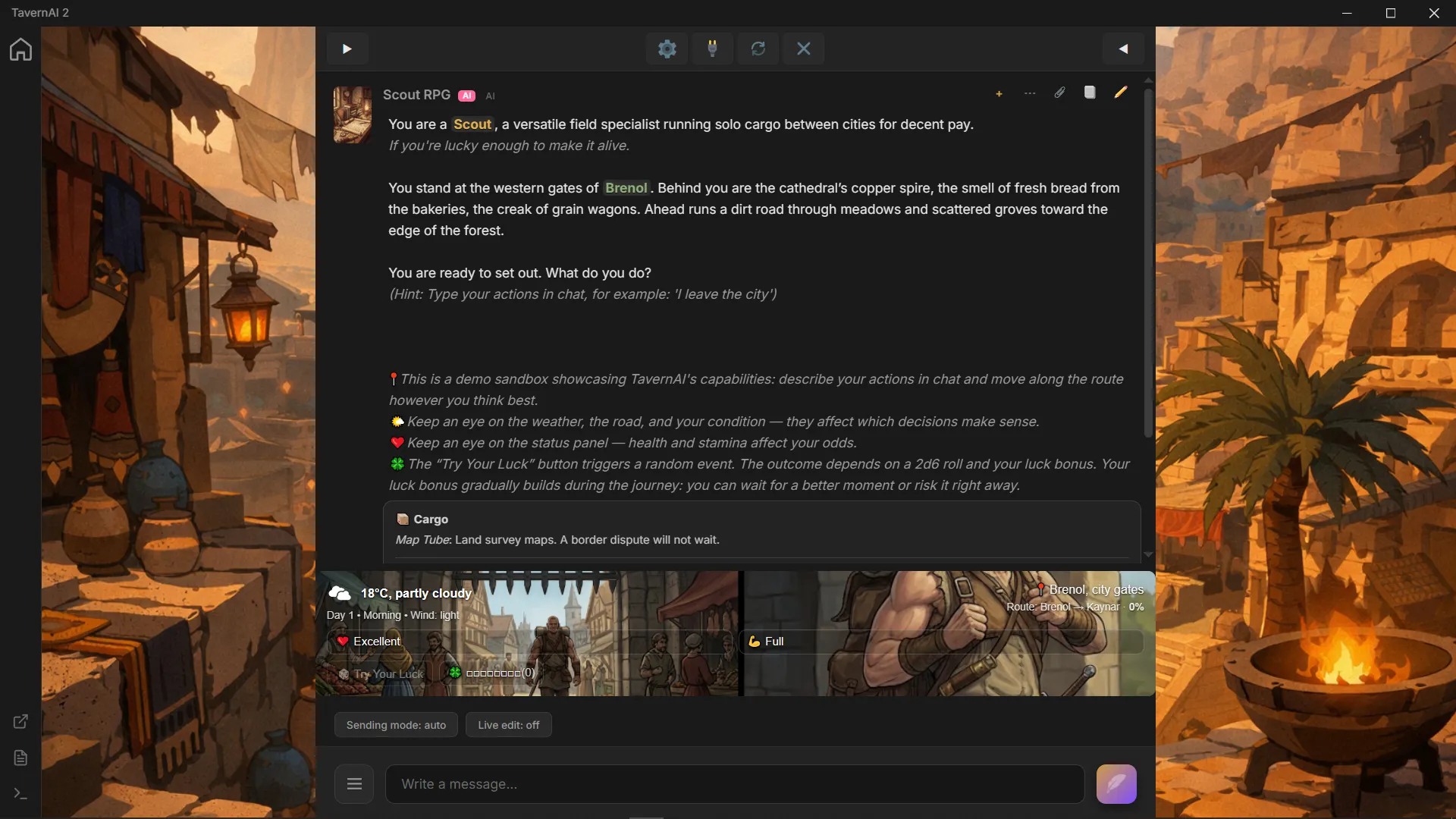
Task: Collapse the right panel with left arrow
Action: [x=1123, y=49]
